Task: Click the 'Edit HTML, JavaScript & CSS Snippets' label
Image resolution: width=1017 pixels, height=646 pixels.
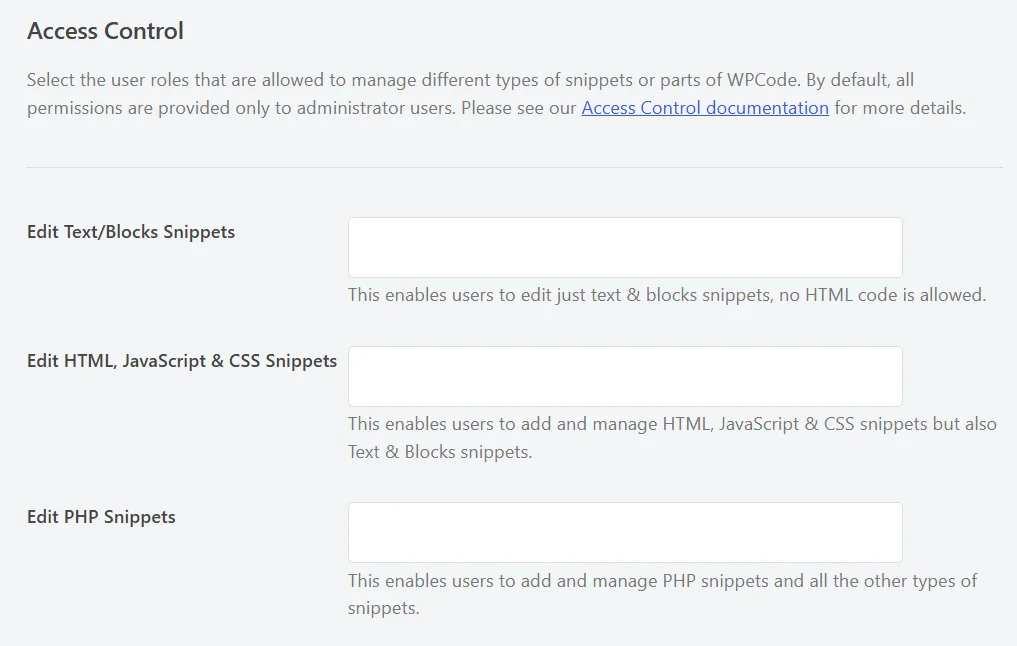Action: (182, 361)
